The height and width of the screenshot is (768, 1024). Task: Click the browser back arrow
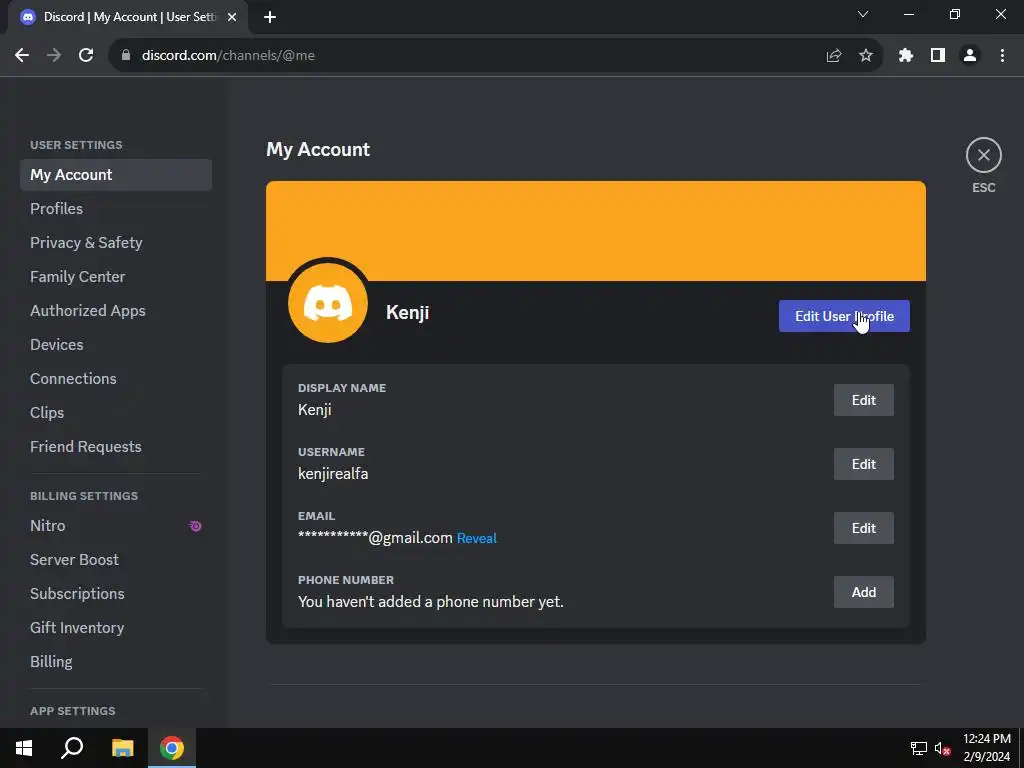22,56
